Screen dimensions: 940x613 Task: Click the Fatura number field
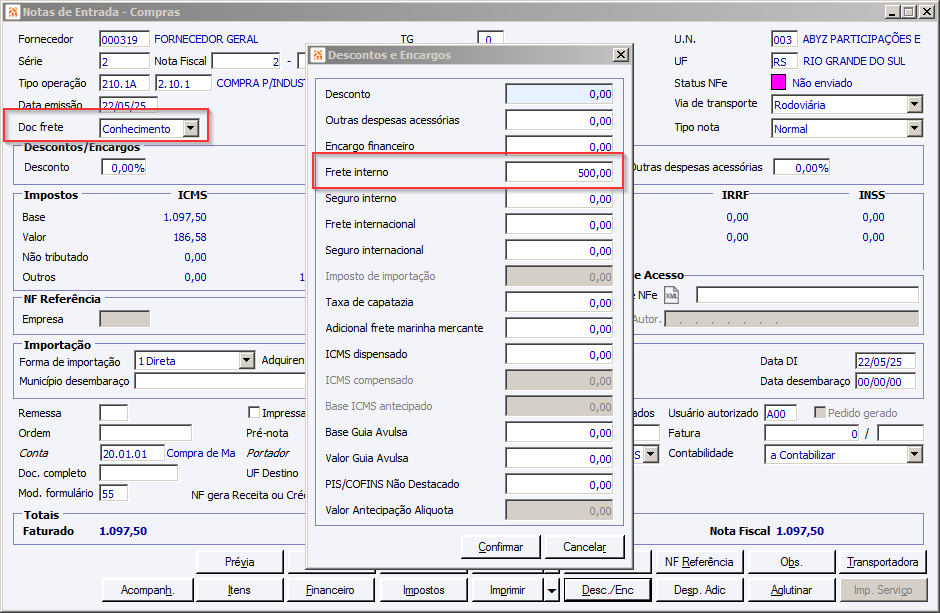pos(813,433)
